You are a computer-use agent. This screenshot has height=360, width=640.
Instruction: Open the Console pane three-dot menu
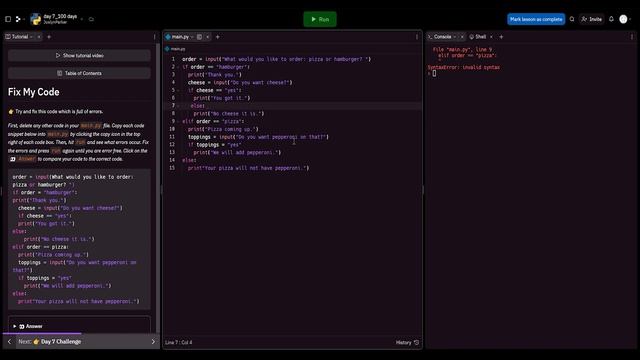coord(632,37)
